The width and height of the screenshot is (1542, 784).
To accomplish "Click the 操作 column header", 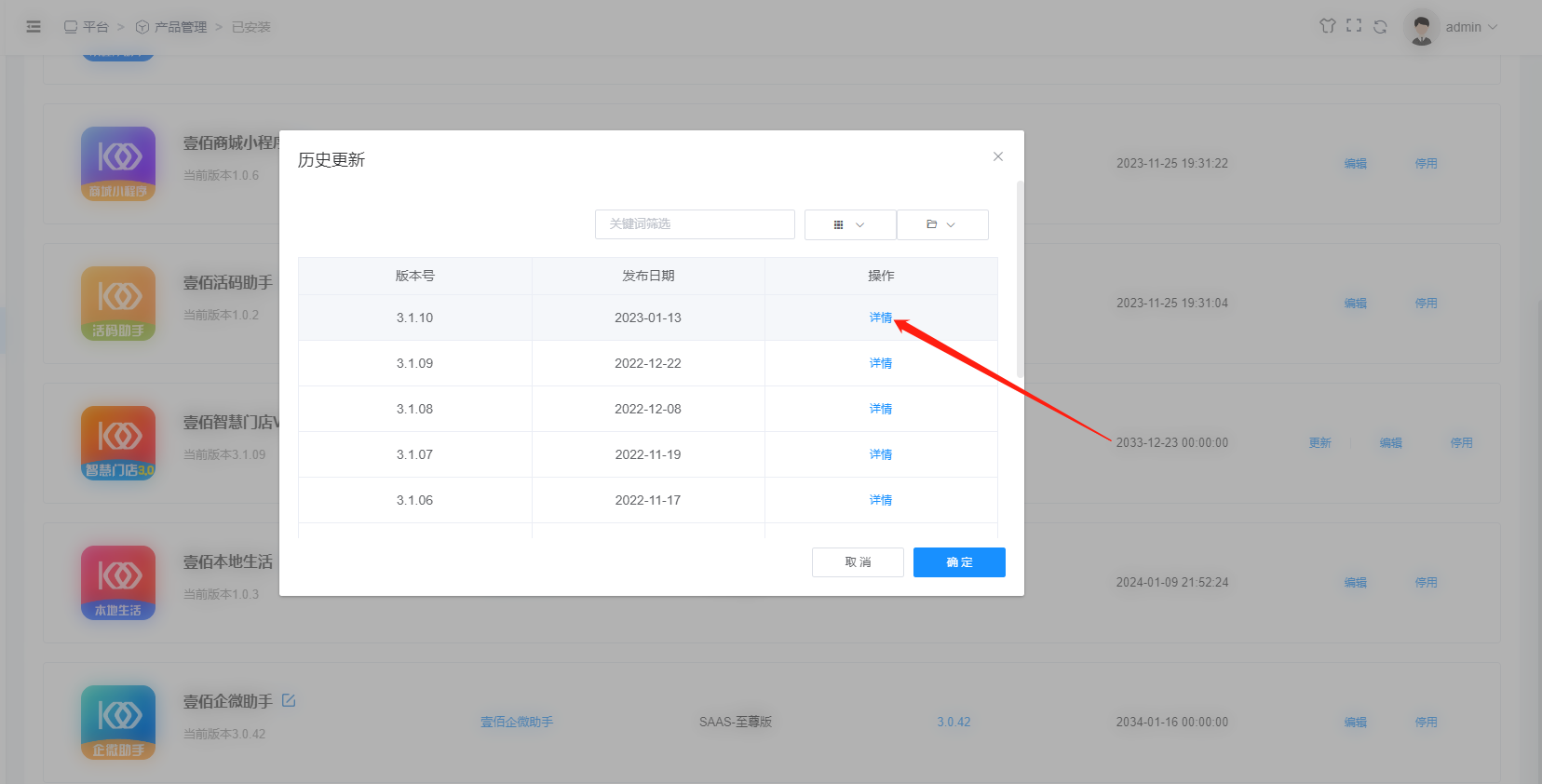I will (881, 276).
